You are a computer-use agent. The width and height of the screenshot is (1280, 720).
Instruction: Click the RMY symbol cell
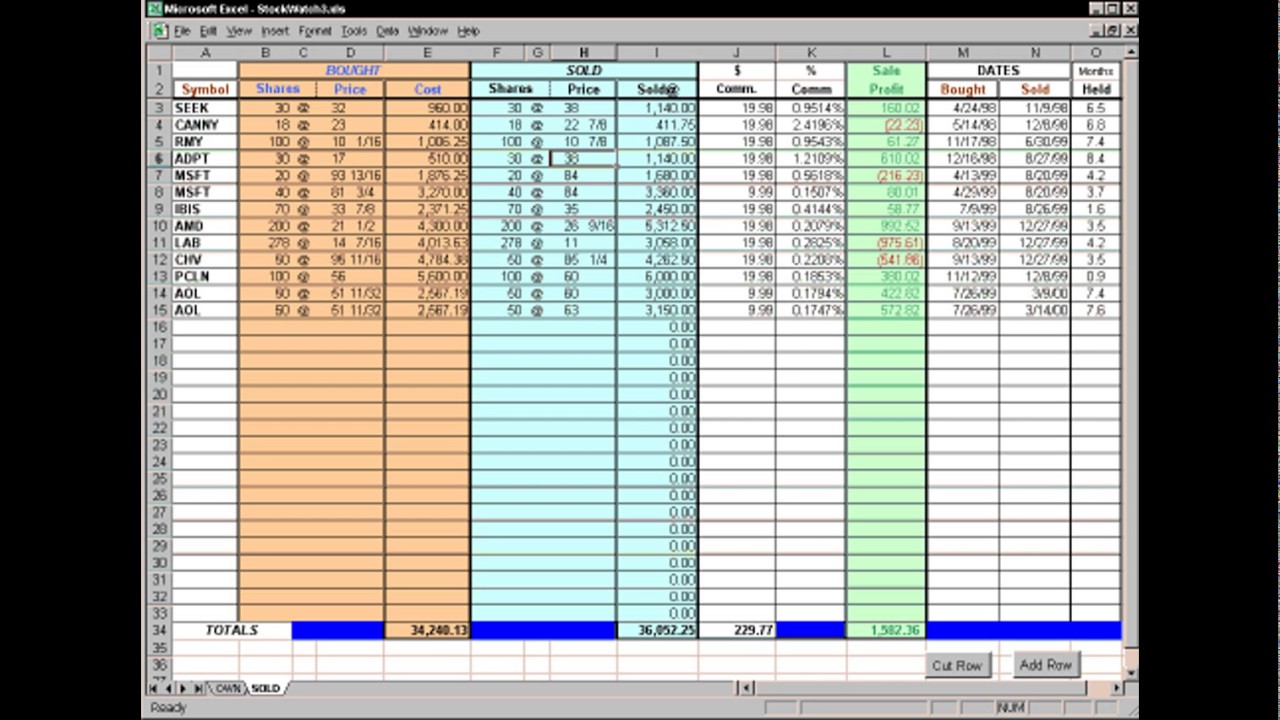pyautogui.click(x=205, y=142)
